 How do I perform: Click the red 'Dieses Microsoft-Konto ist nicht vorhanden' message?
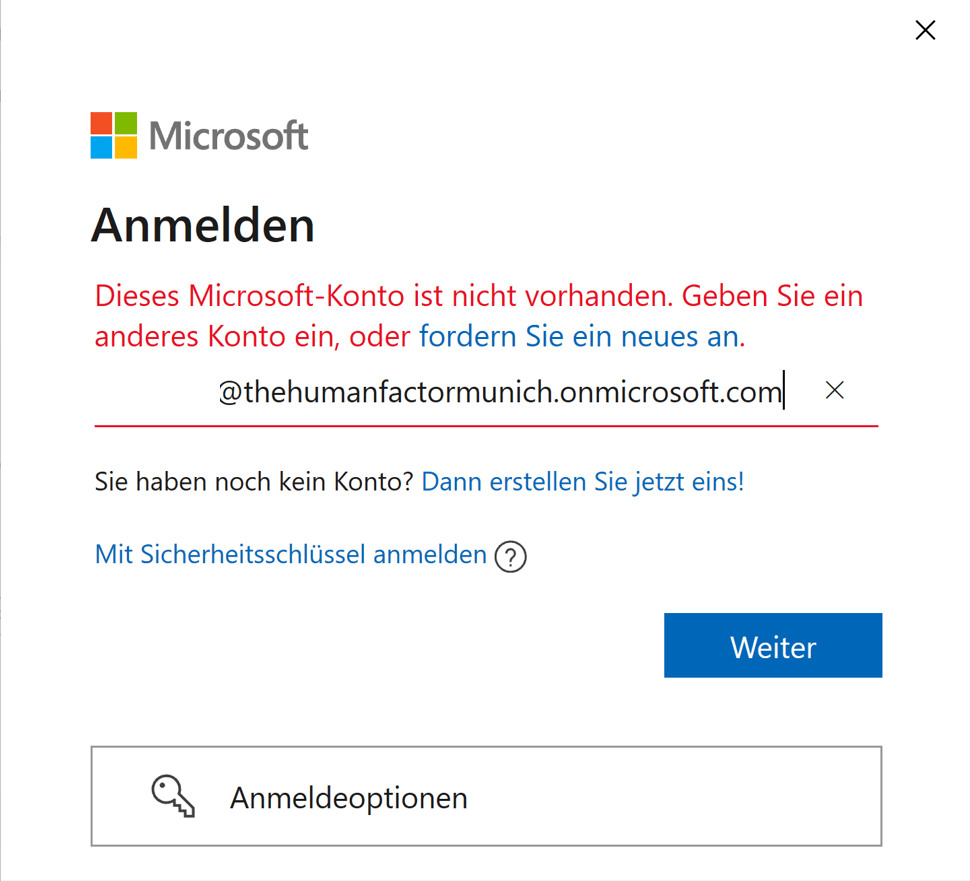(384, 296)
